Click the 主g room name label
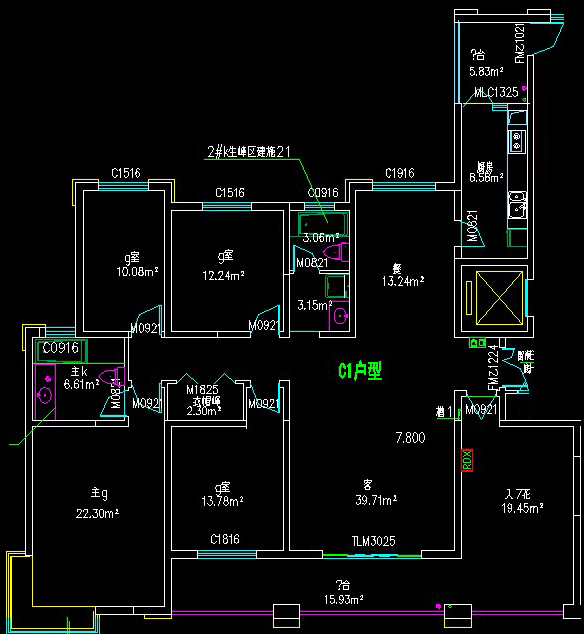The image size is (584, 634). [x=99, y=493]
